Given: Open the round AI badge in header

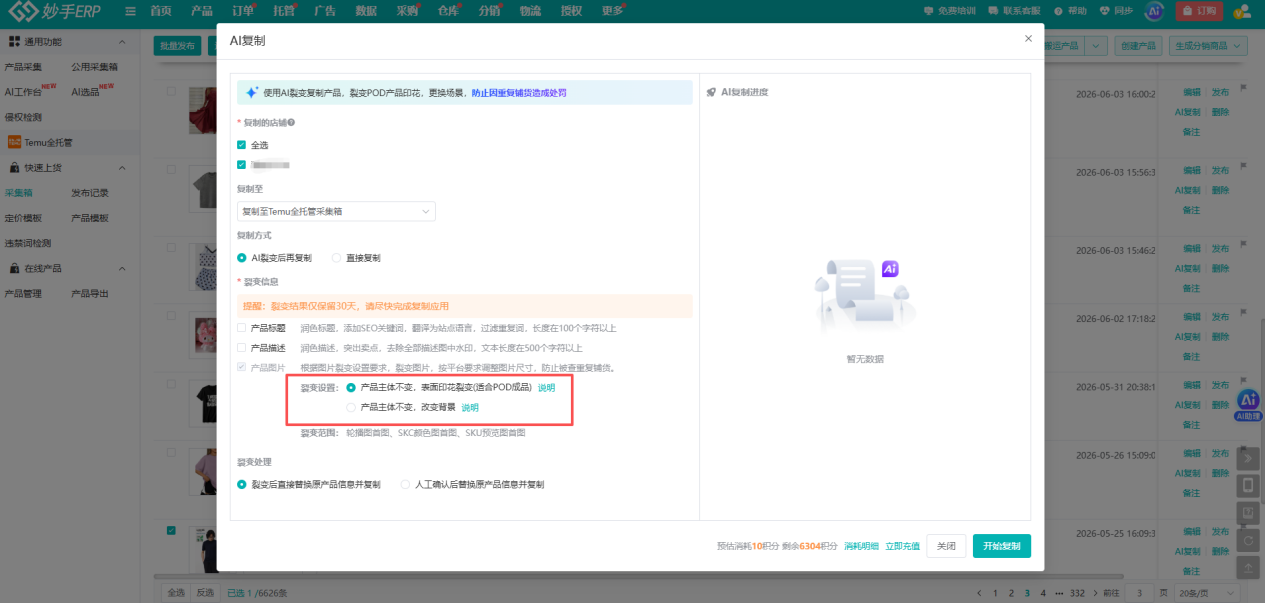Looking at the screenshot, I should [1155, 11].
